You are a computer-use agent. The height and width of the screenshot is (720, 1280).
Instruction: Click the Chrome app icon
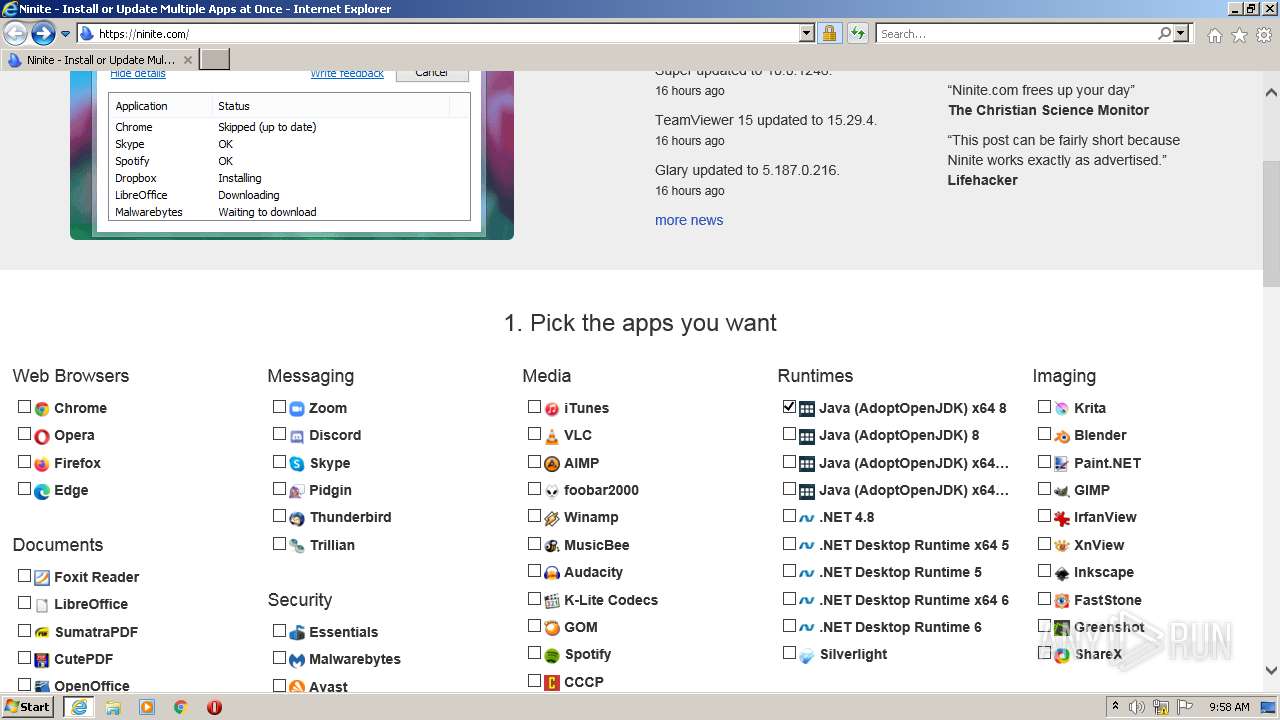click(42, 408)
